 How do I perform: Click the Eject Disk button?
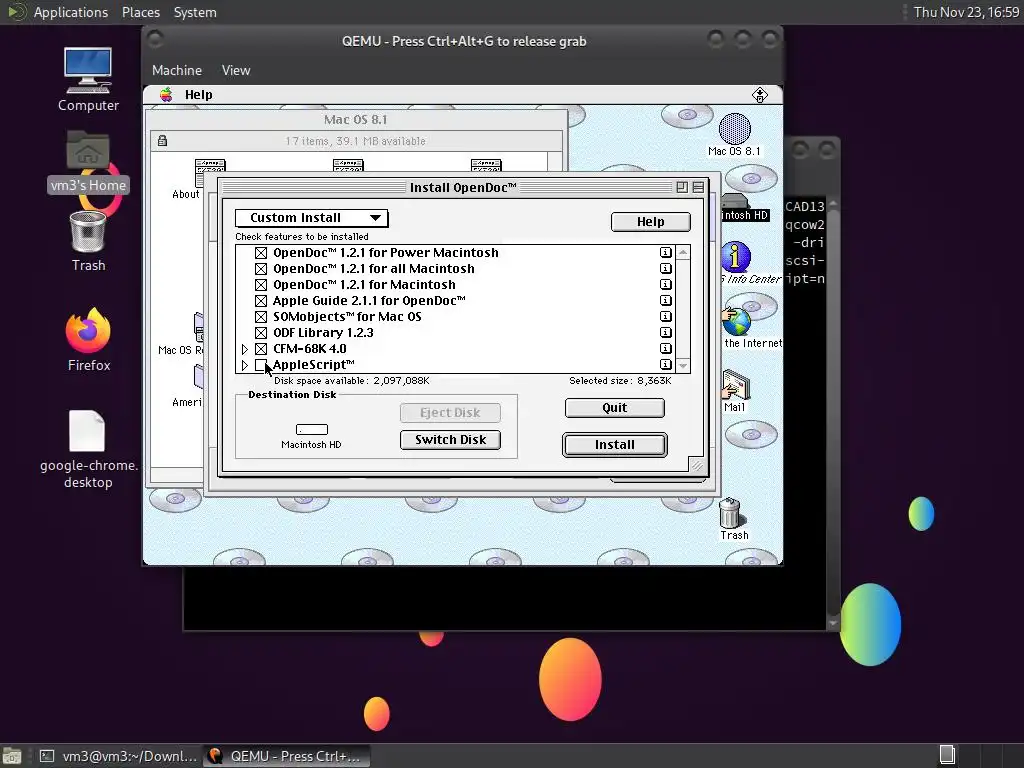451,413
